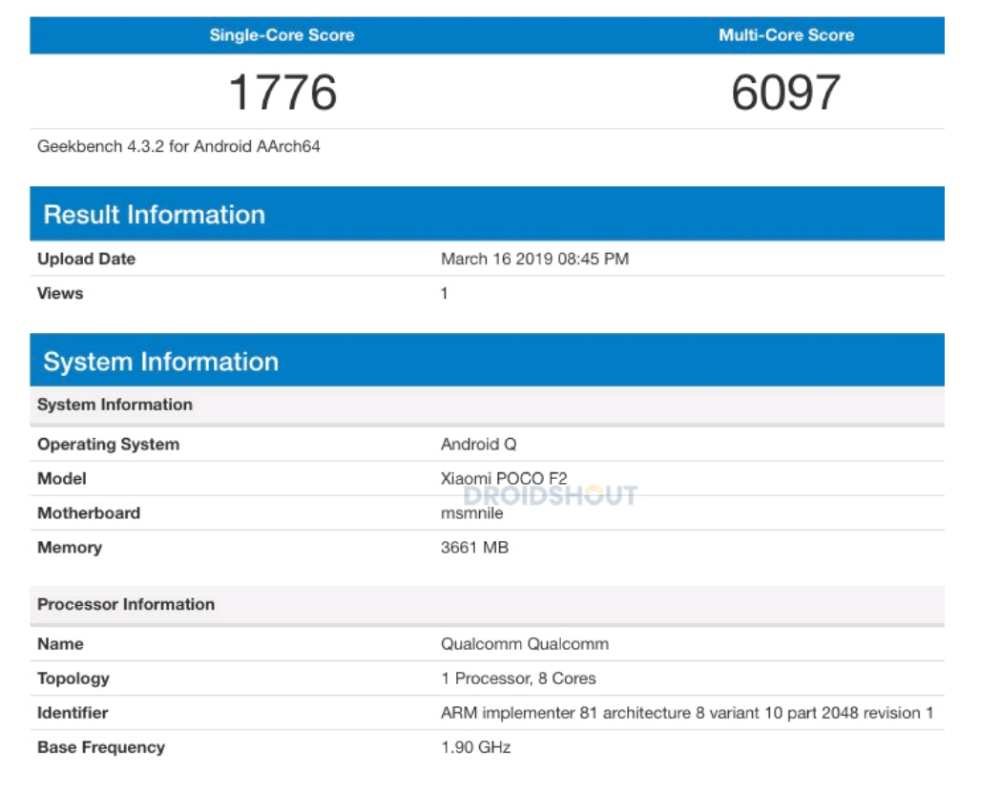
Task: Select the Qualcomm Qualcomm processor name
Action: point(525,644)
